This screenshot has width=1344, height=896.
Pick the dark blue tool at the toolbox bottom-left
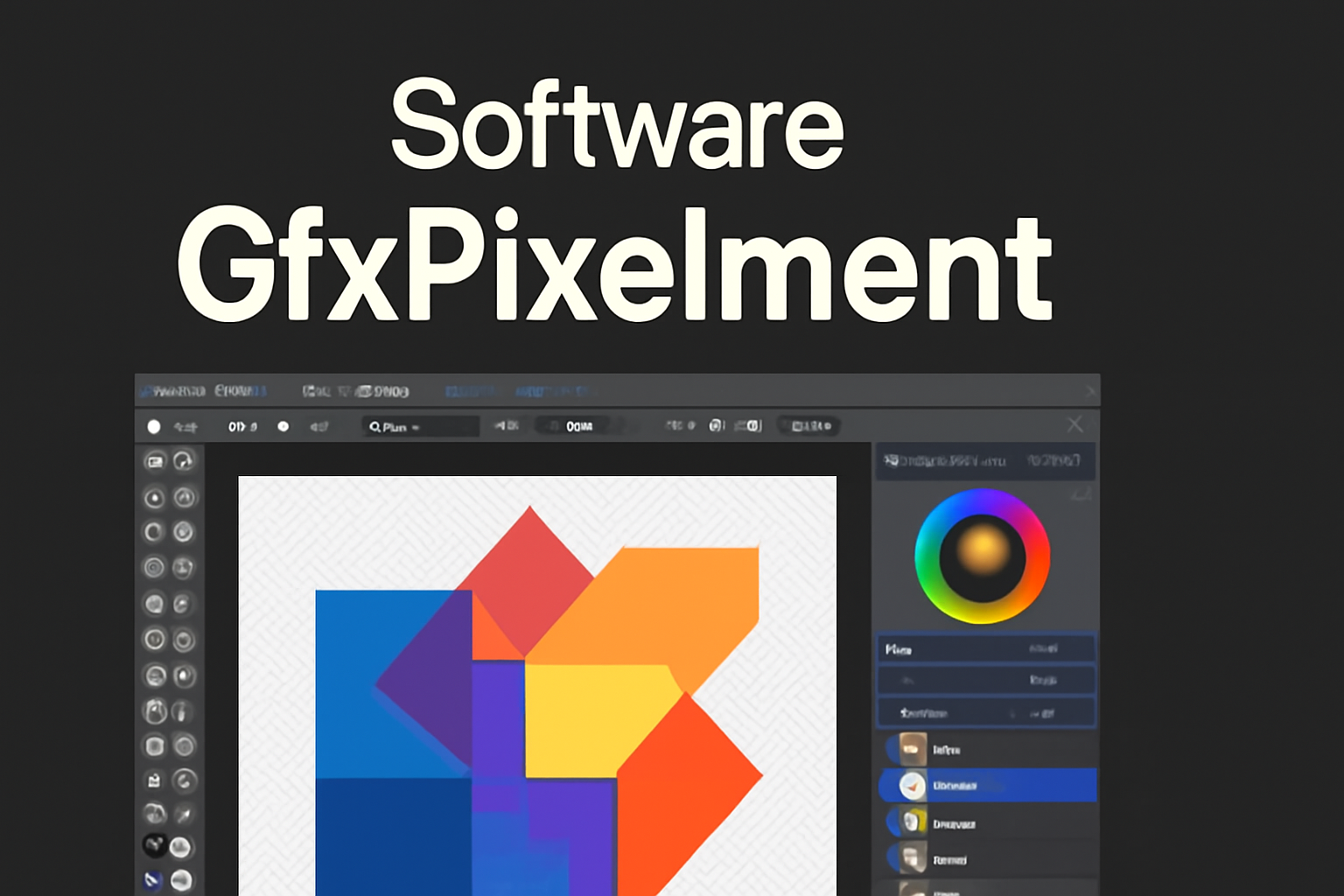154,879
